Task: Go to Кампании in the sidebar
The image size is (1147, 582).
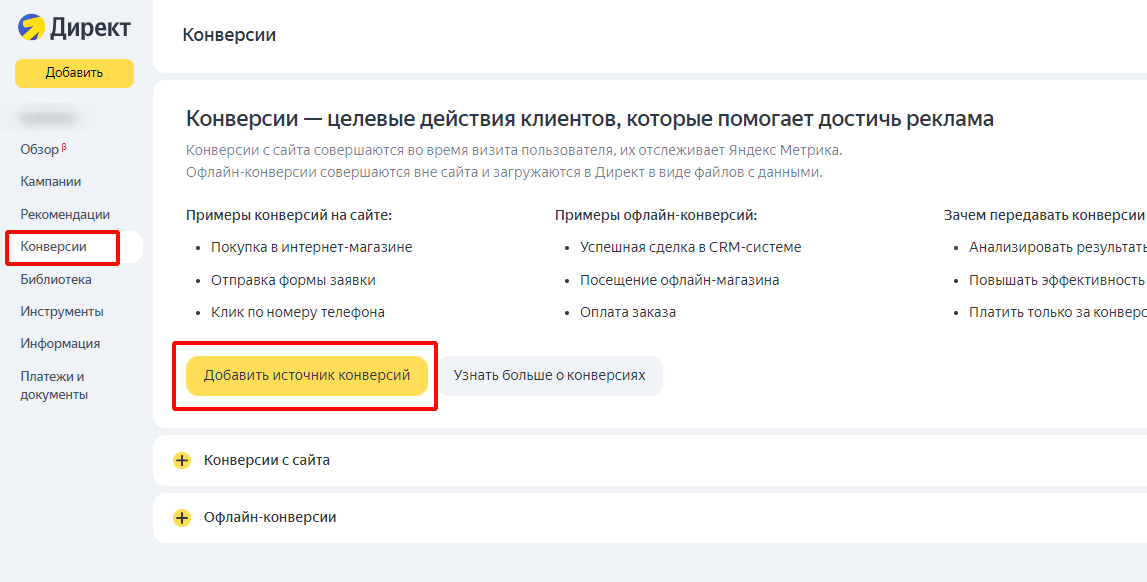Action: 51,182
